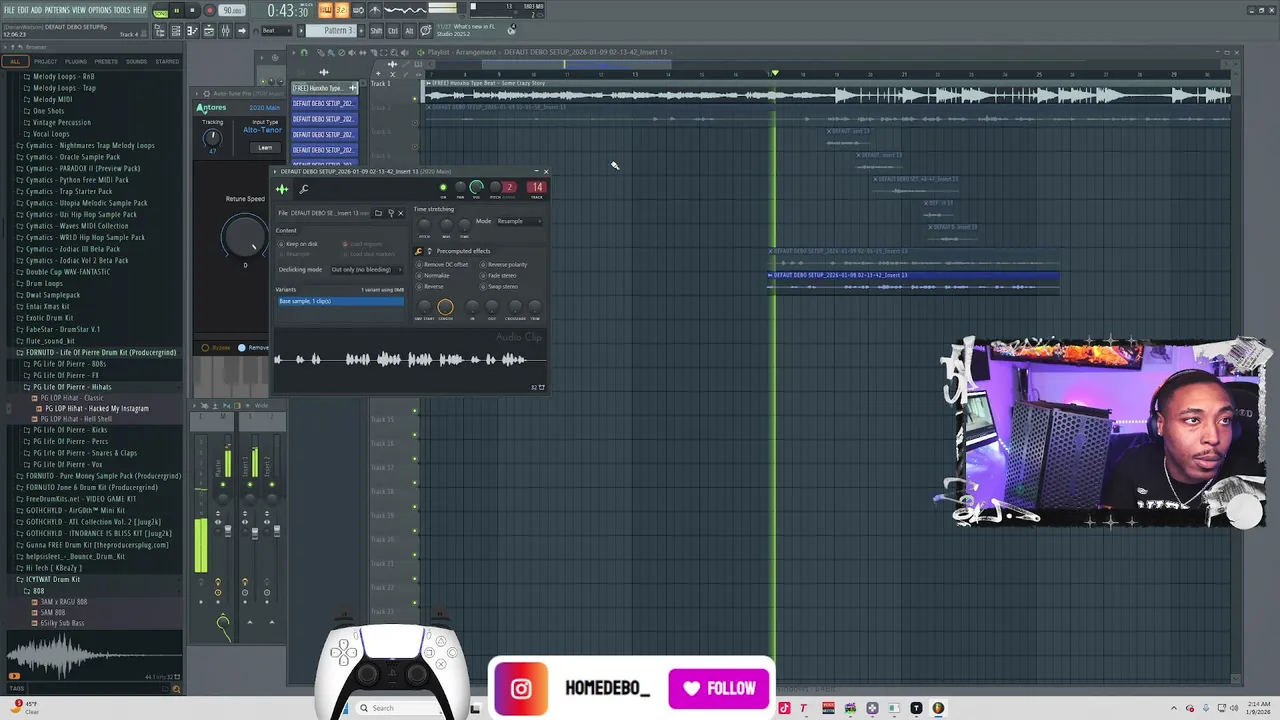
Task: Open the FILE menu
Action: (9, 10)
